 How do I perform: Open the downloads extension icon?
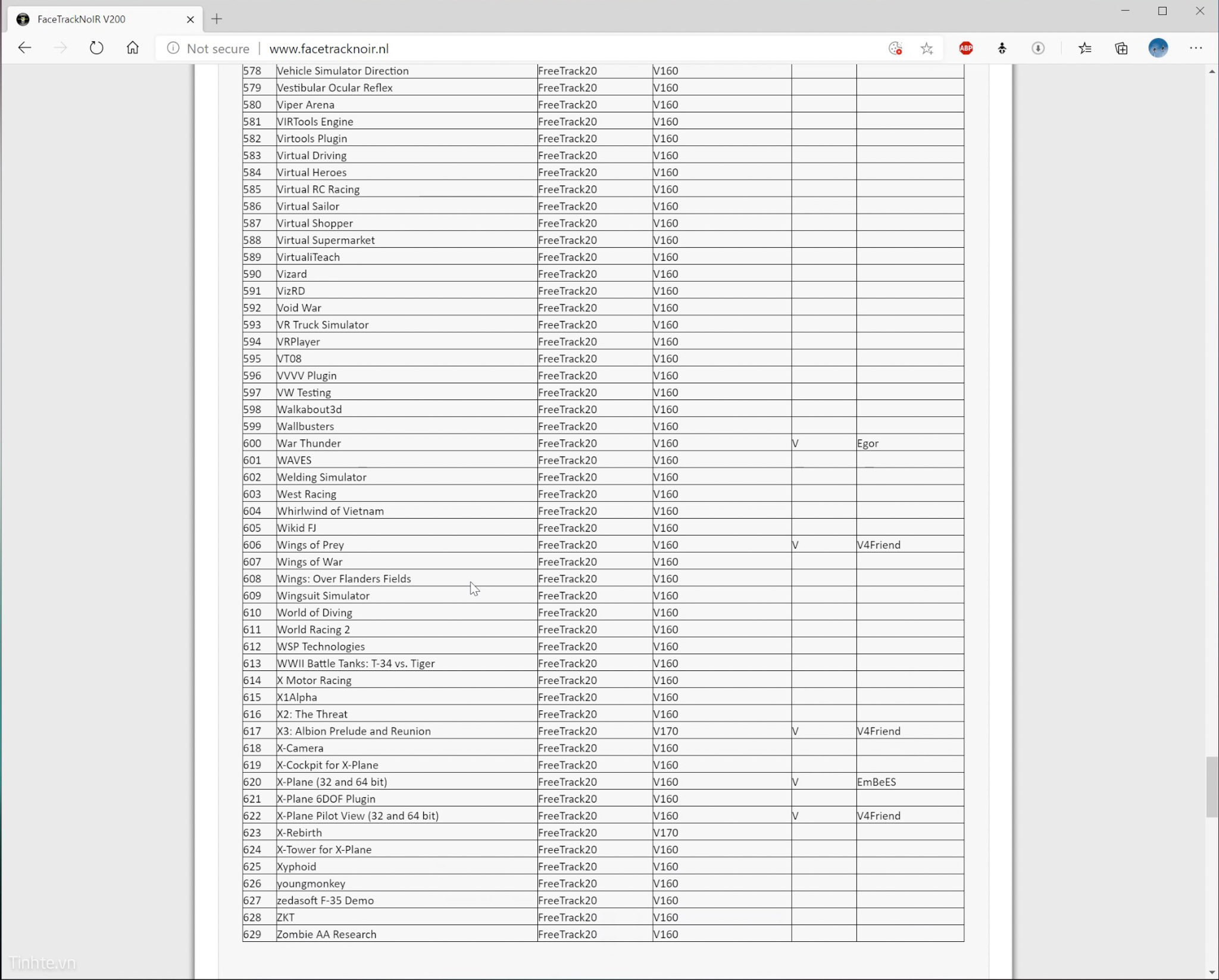point(1038,49)
